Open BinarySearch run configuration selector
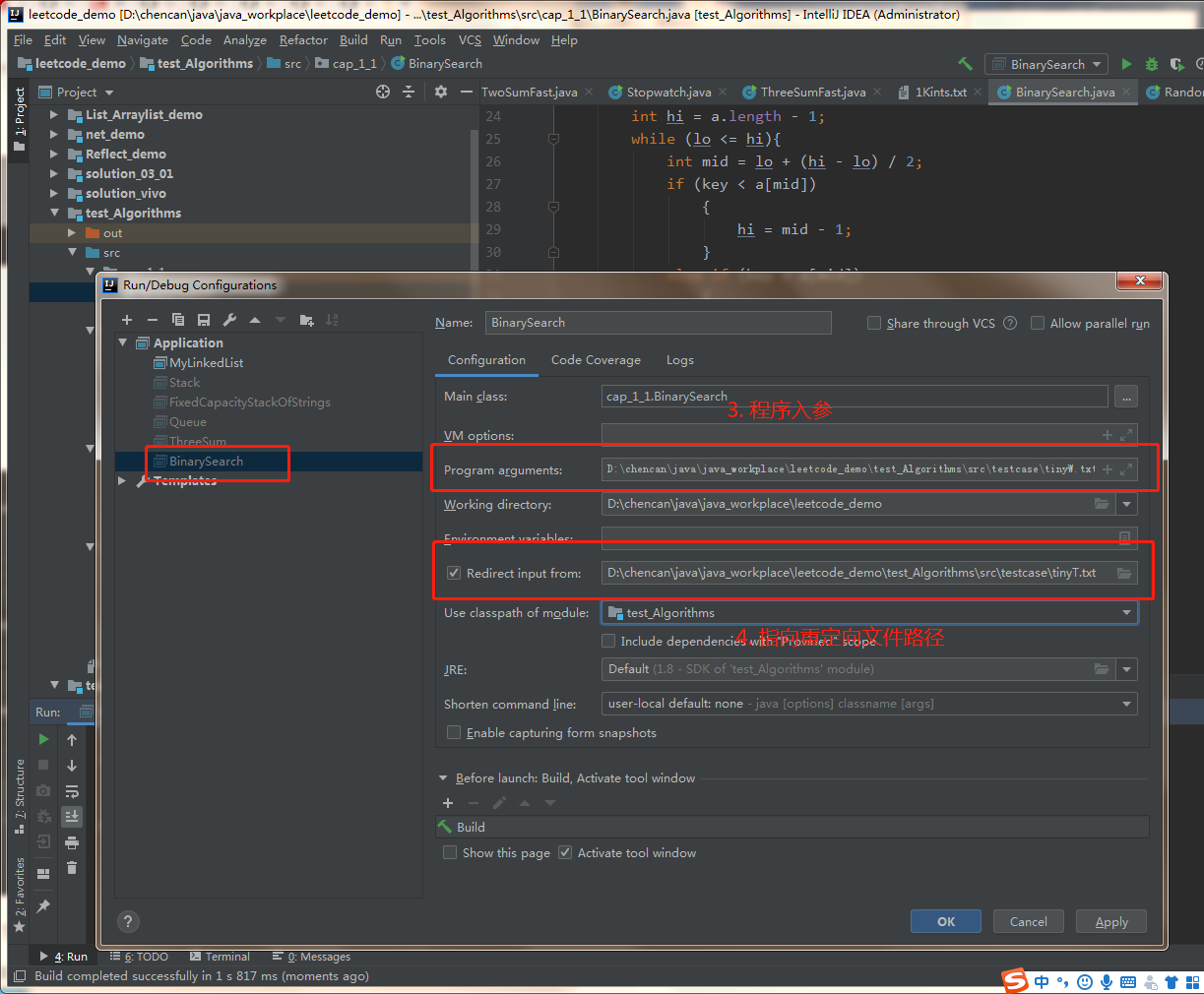The height and width of the screenshot is (994, 1204). coord(1046,64)
